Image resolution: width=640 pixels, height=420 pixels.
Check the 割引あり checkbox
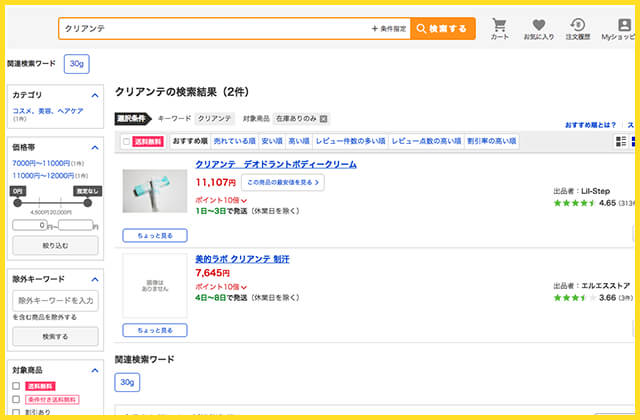(16, 412)
